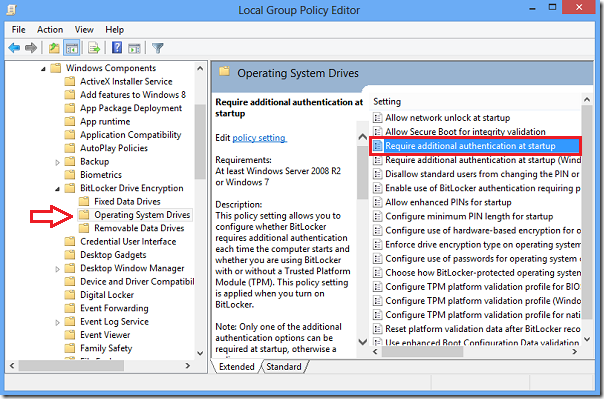Screen dimensions: 604x399
Task: Switch to the Standard tab
Action: coord(284,367)
